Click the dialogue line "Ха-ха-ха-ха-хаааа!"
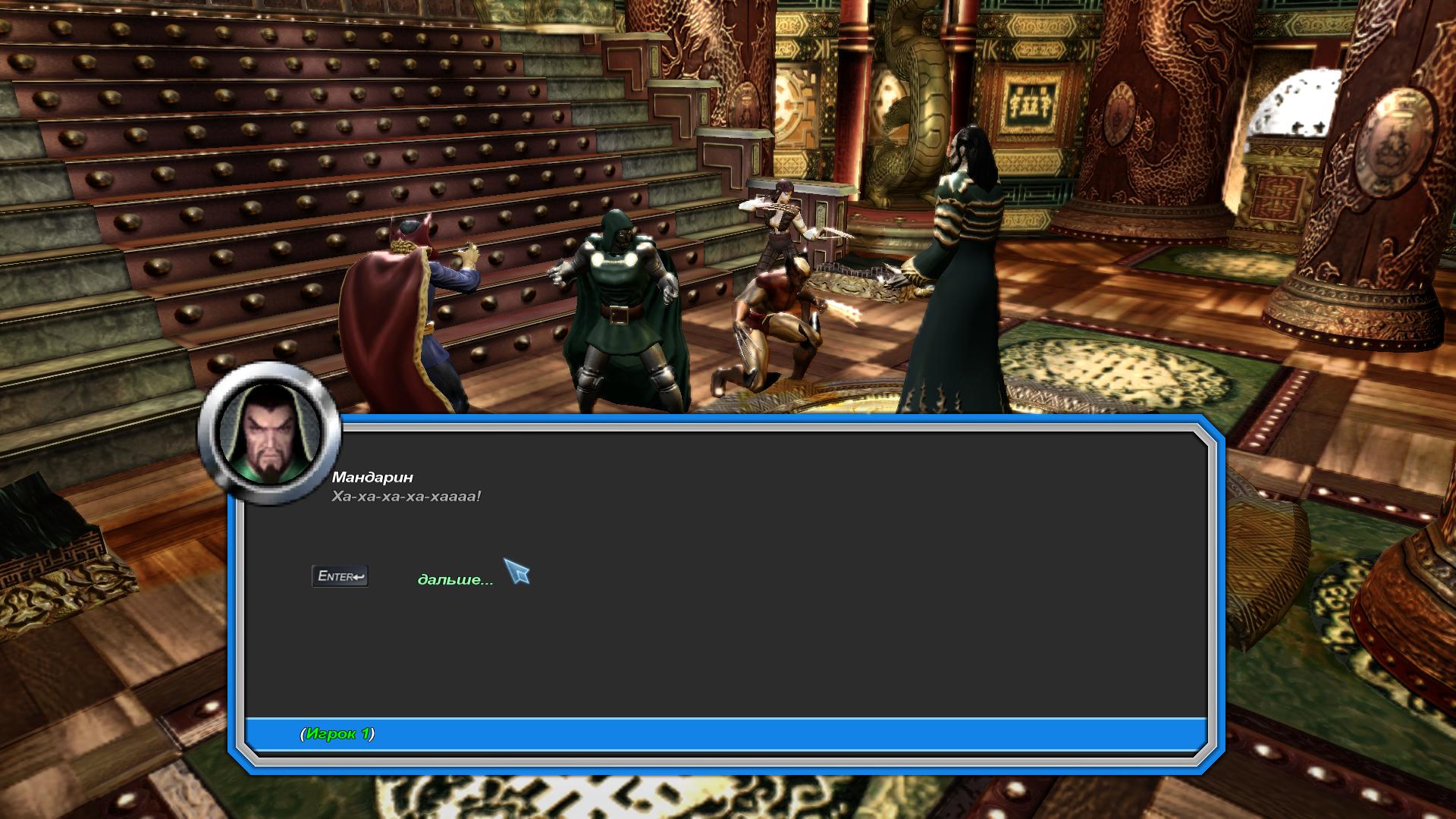Screen dimensions: 1456x819 coord(406,496)
